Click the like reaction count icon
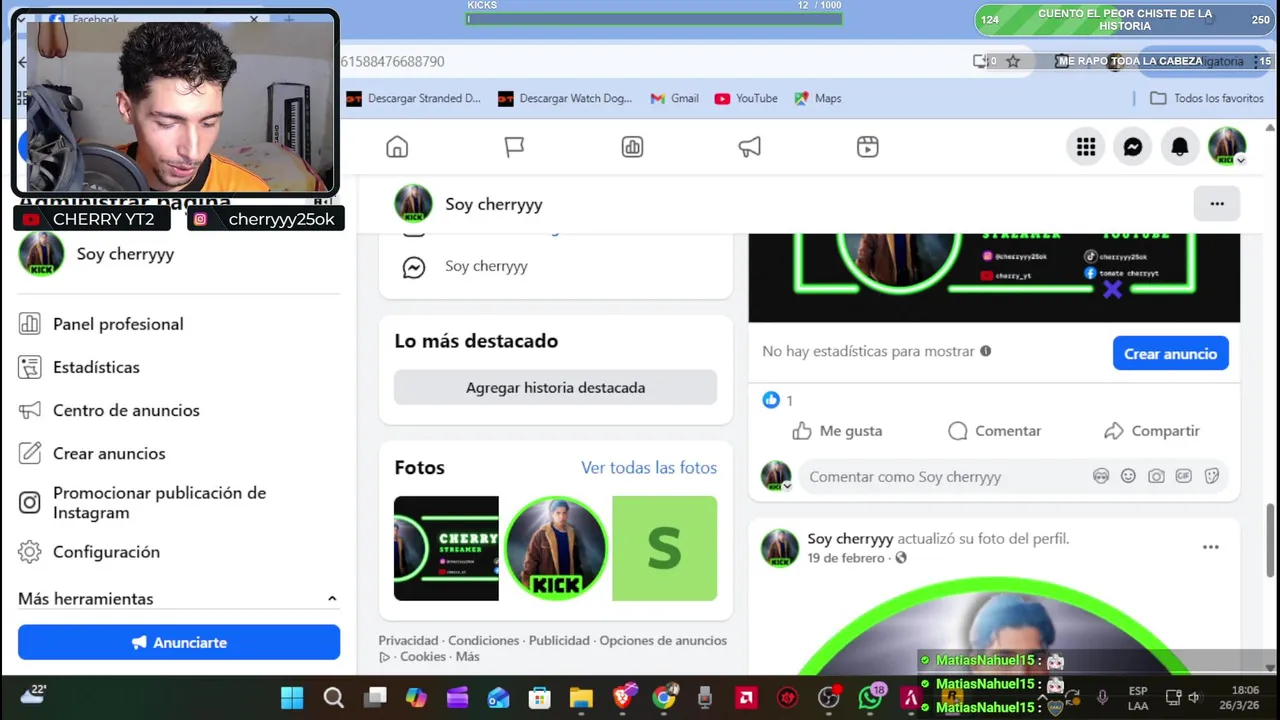Viewport: 1280px width, 720px height. [771, 400]
